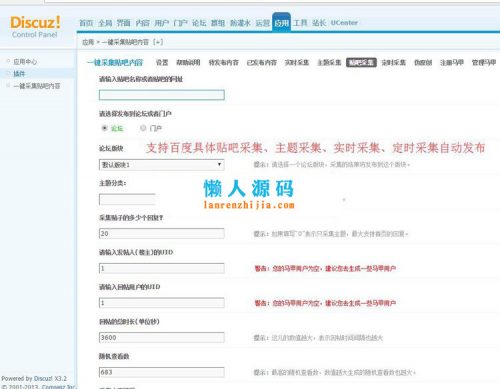Screen dimensions: 500x389
Task: Select 插件 in the left sidebar
Action: point(19,74)
